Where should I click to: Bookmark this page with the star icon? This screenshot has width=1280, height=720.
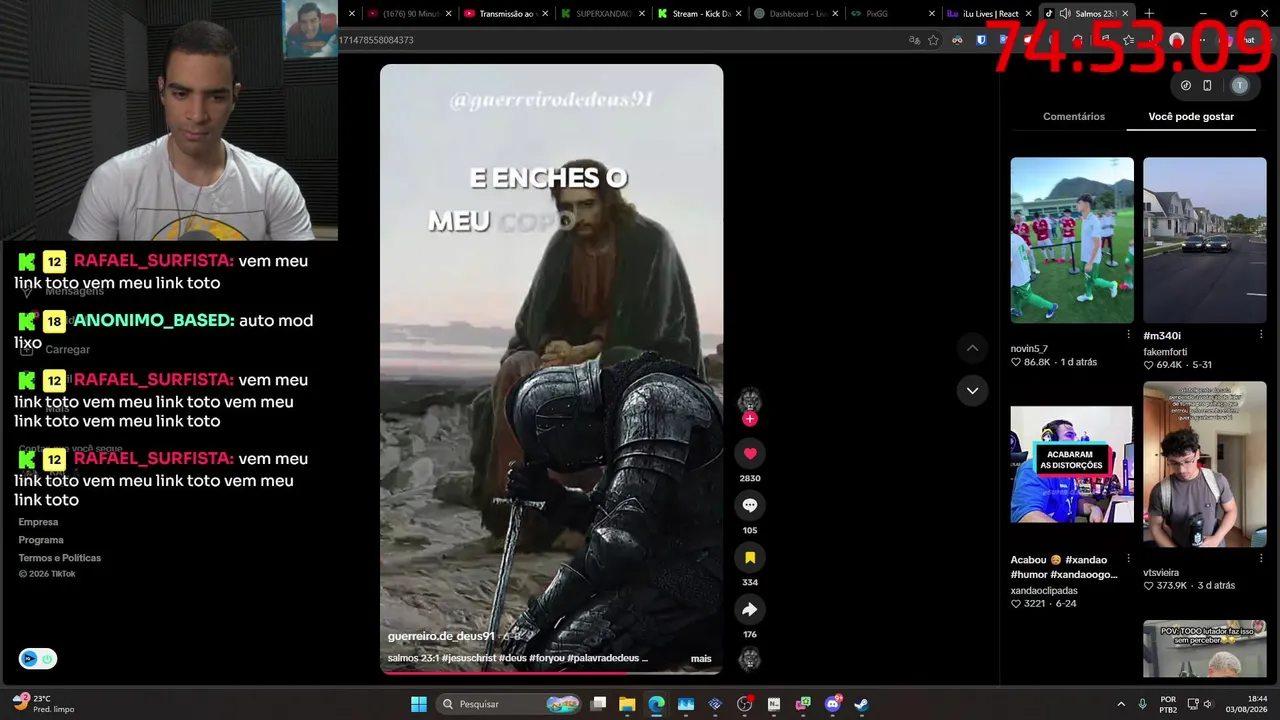[933, 40]
